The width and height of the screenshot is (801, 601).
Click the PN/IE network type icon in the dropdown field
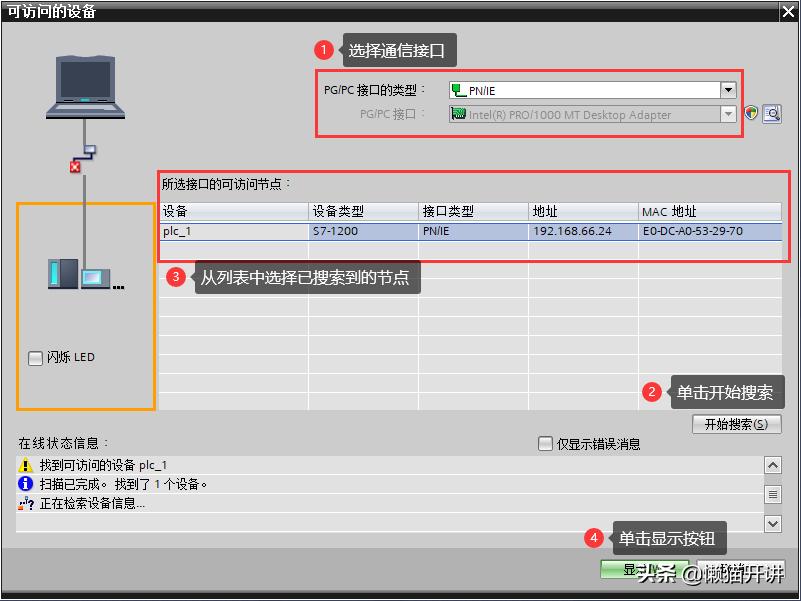click(x=457, y=89)
